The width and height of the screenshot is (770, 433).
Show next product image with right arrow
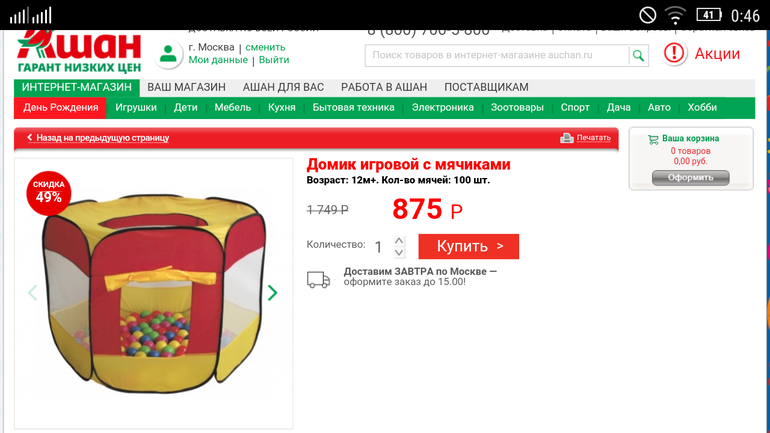pos(273,293)
